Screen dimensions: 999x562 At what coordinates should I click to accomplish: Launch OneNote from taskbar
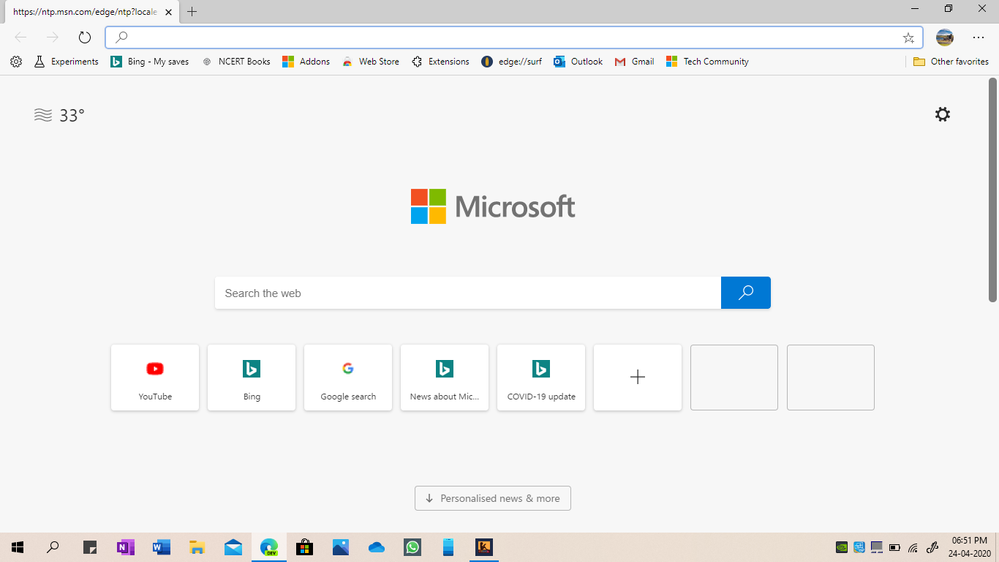126,547
